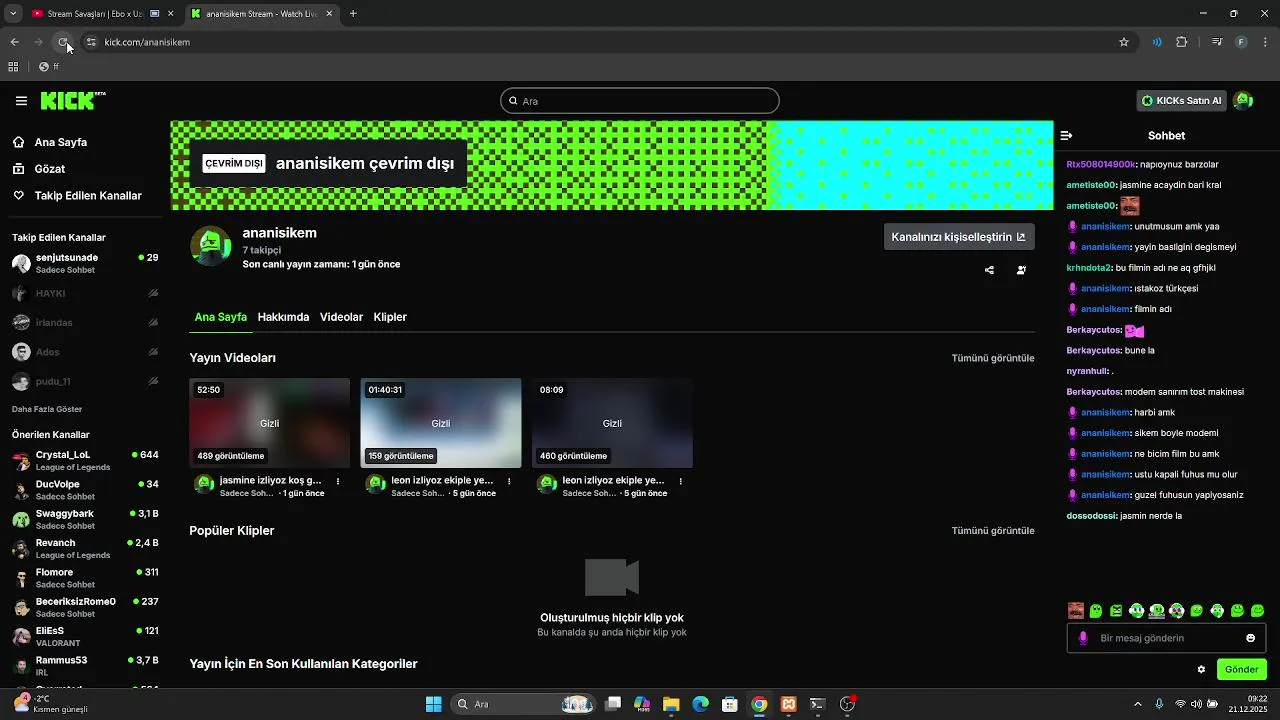Open the 52:50 video thumbnail

pyautogui.click(x=270, y=423)
